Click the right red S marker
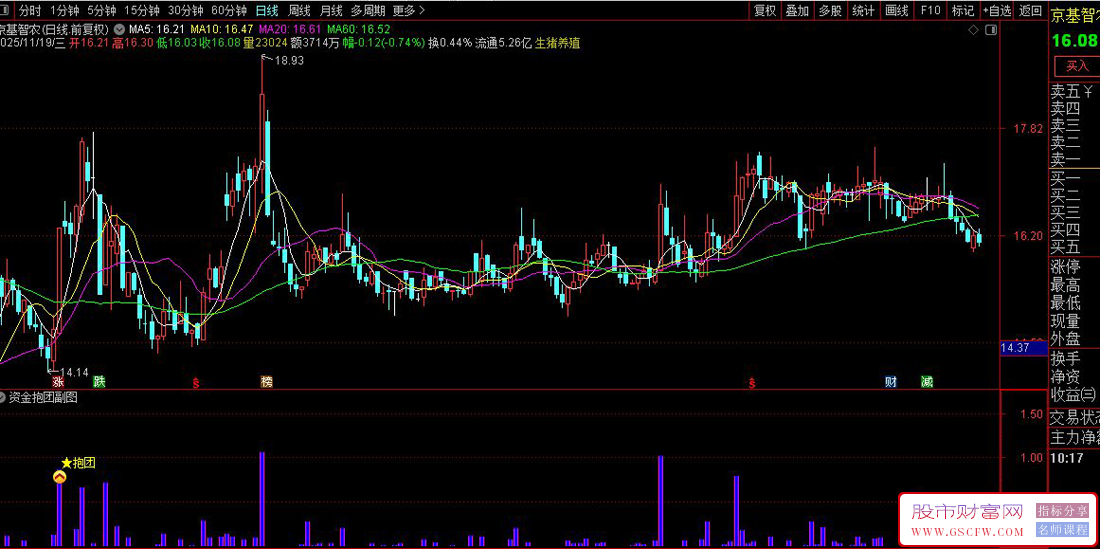 [752, 383]
